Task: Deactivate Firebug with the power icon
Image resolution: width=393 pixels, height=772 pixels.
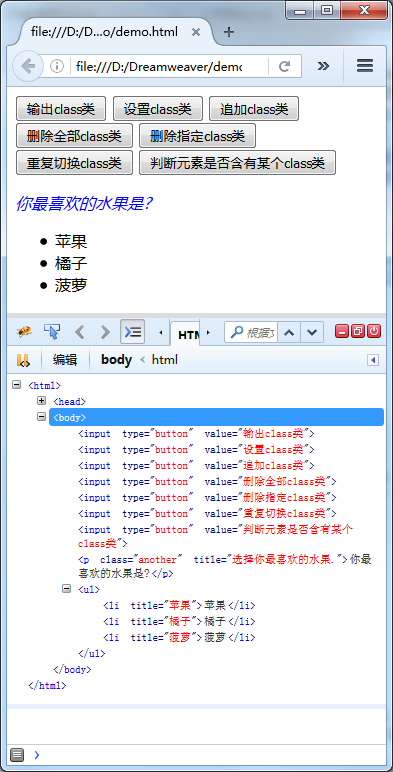Action: click(x=374, y=331)
